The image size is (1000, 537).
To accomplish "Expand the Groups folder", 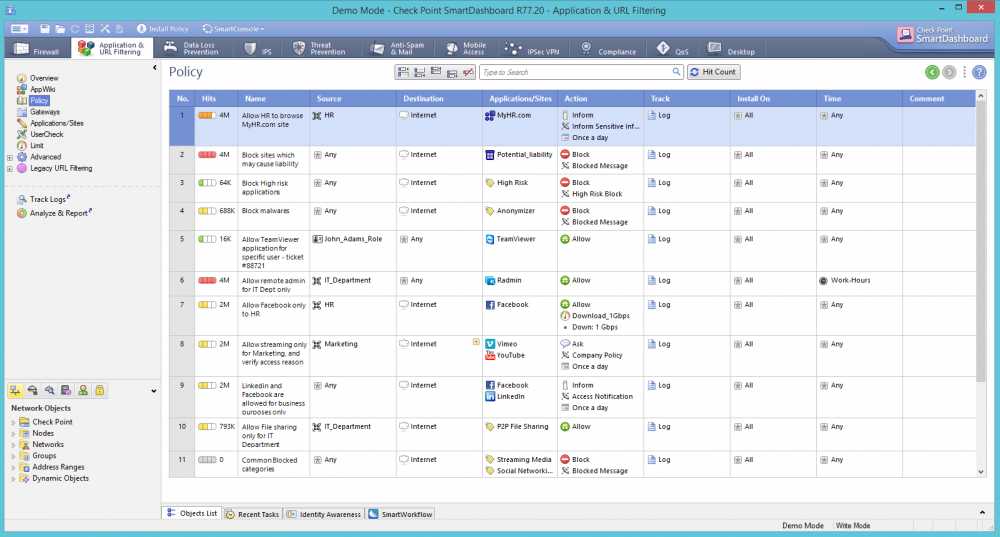I will [x=13, y=456].
